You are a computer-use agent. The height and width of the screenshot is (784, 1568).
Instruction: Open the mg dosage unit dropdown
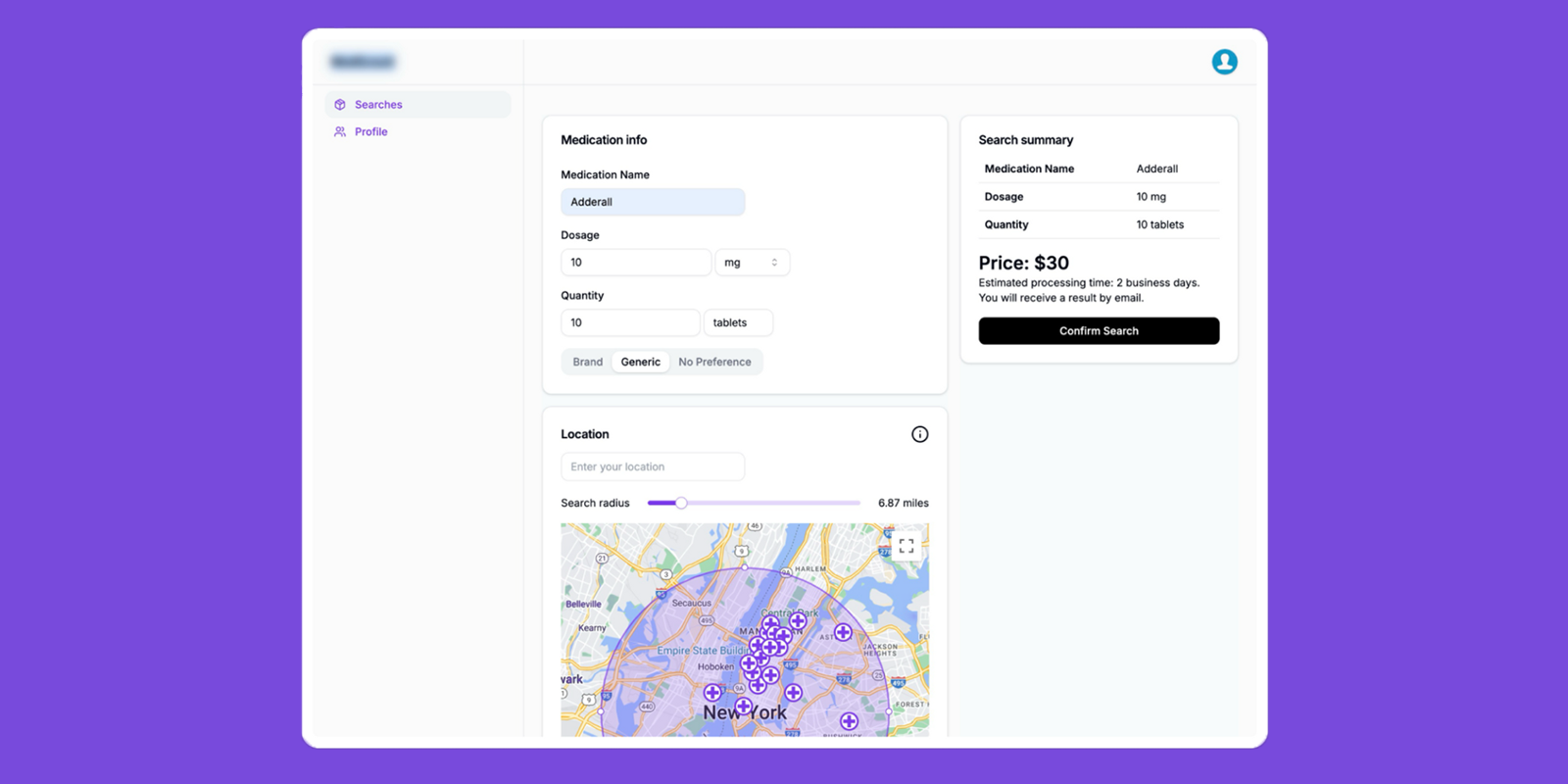click(x=752, y=263)
